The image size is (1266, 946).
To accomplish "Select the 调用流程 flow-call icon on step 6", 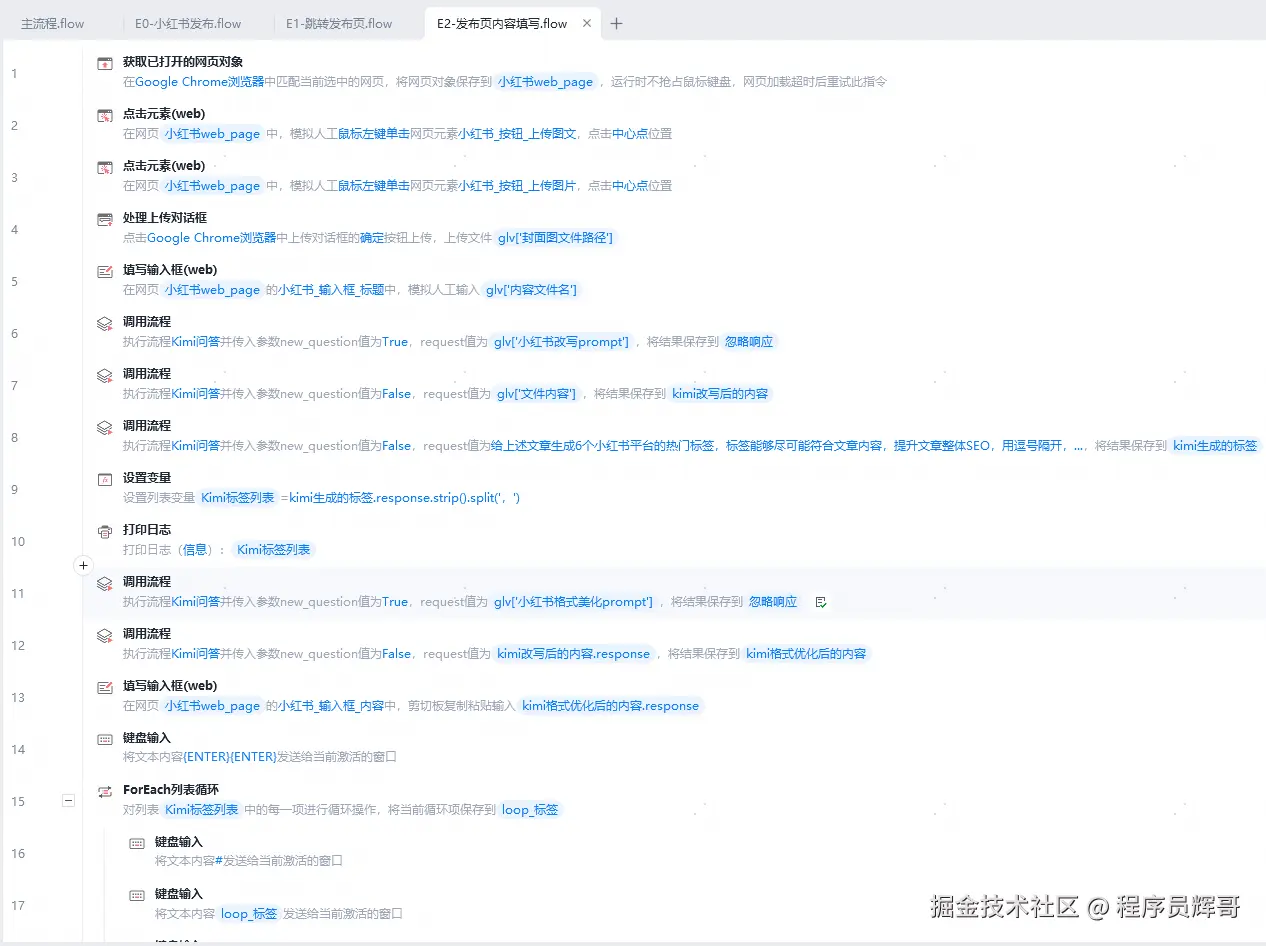I will 104,322.
